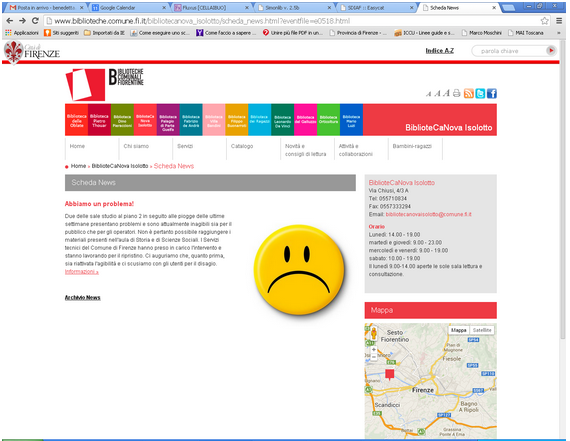Open the Catalogo menu item
The image size is (570, 441).
(242, 146)
